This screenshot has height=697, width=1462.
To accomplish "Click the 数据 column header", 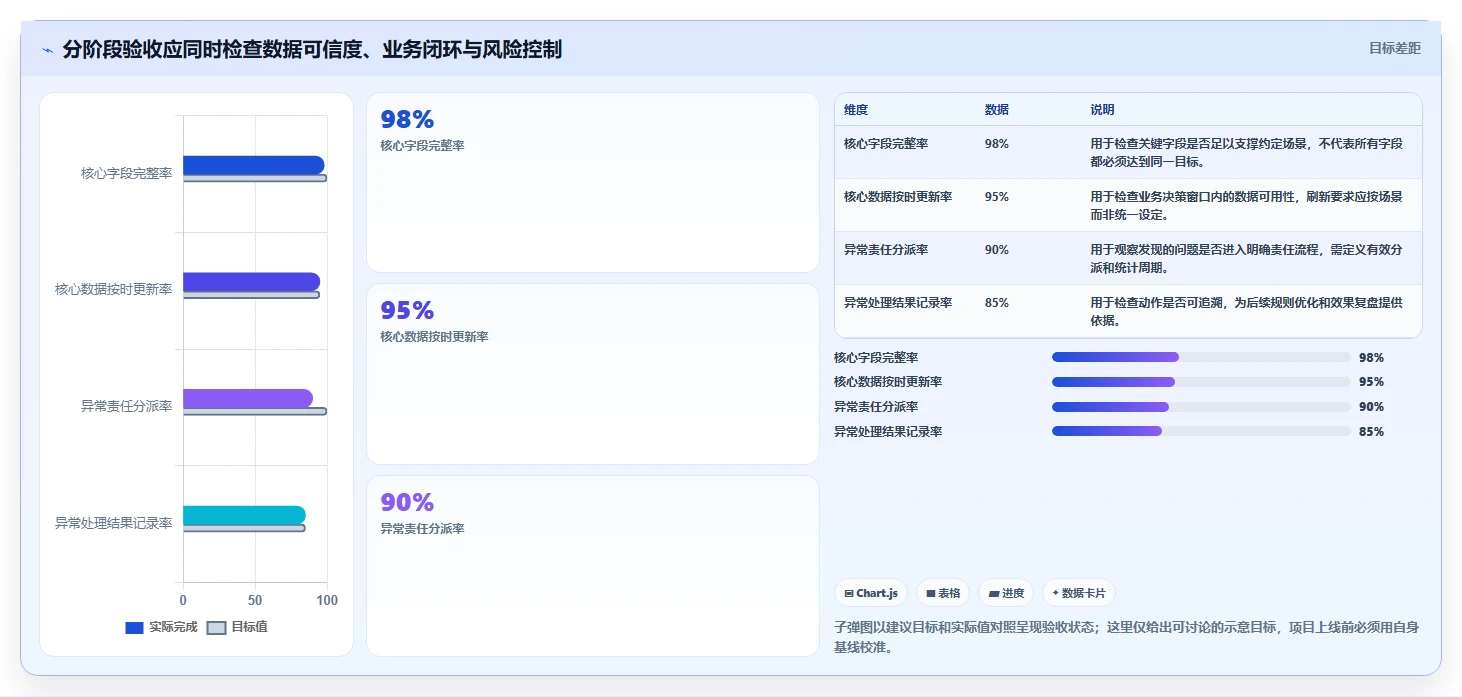I will (997, 110).
